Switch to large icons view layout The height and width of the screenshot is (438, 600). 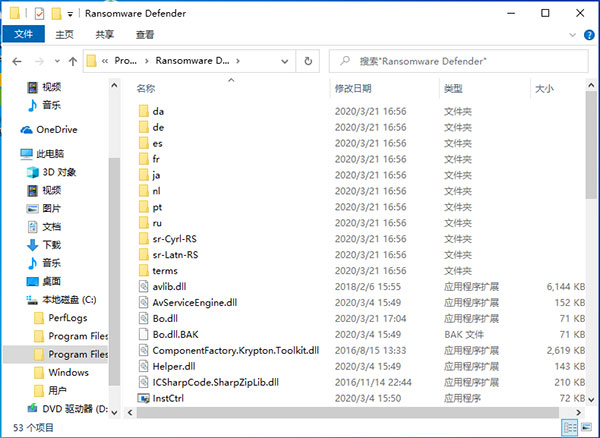coord(586,427)
